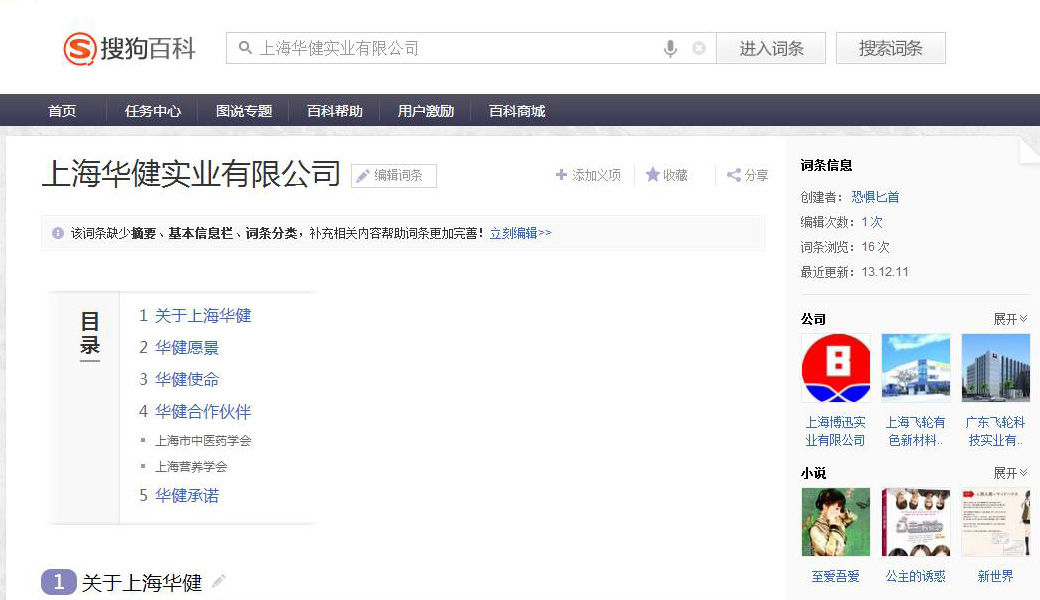Click the pencil icon beside 编辑词条
The width and height of the screenshot is (1040, 600).
[363, 176]
